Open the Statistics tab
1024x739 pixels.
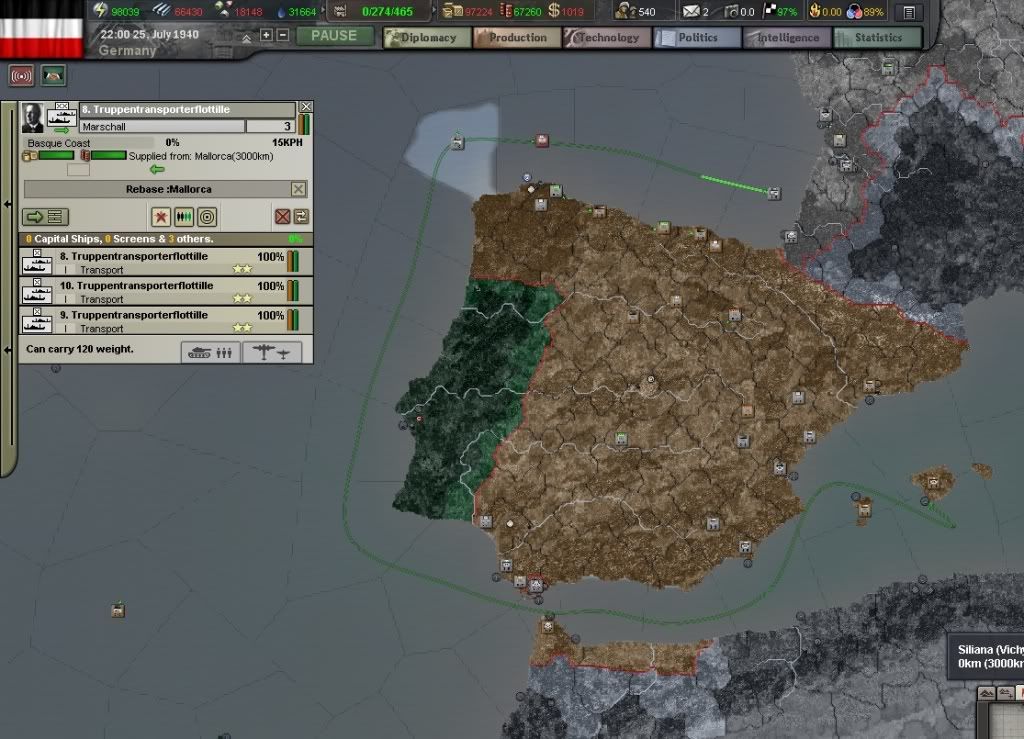click(x=878, y=38)
